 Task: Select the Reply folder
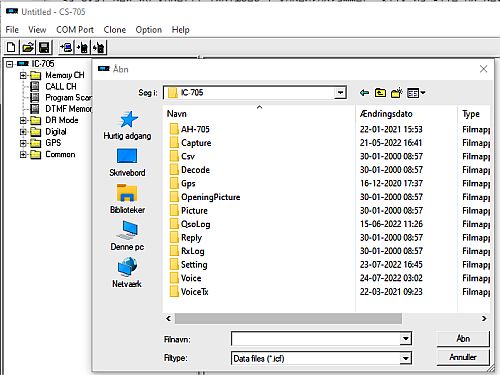(185, 238)
